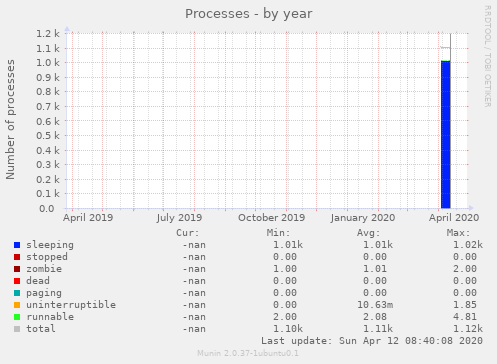Click the 'April 2020' x-axis label

454,218
